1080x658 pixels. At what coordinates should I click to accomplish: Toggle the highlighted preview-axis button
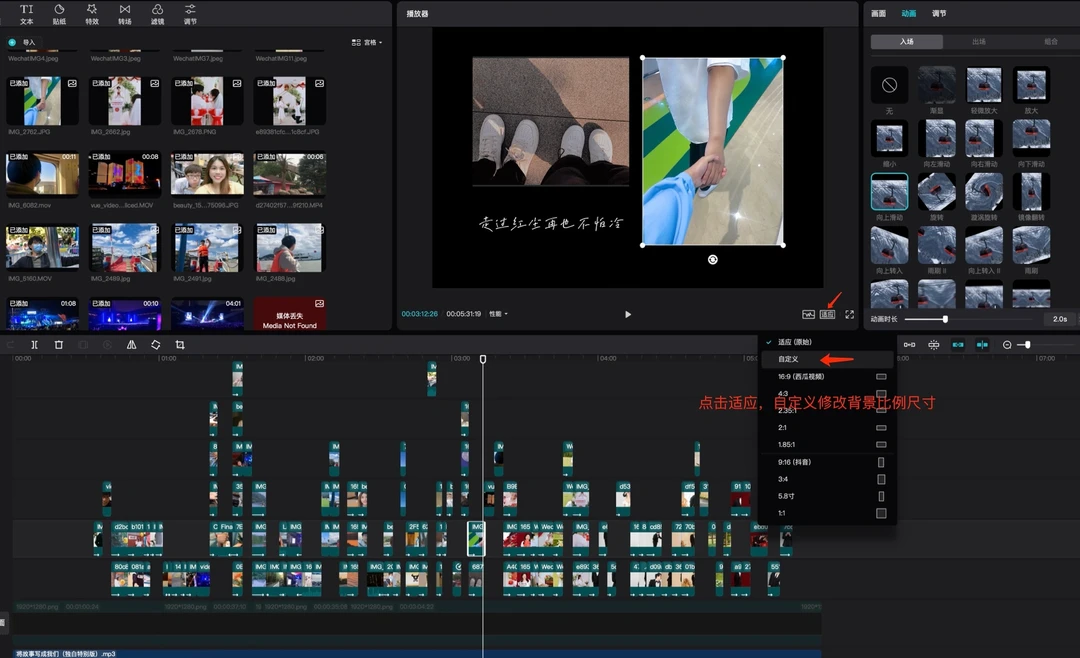pos(982,345)
